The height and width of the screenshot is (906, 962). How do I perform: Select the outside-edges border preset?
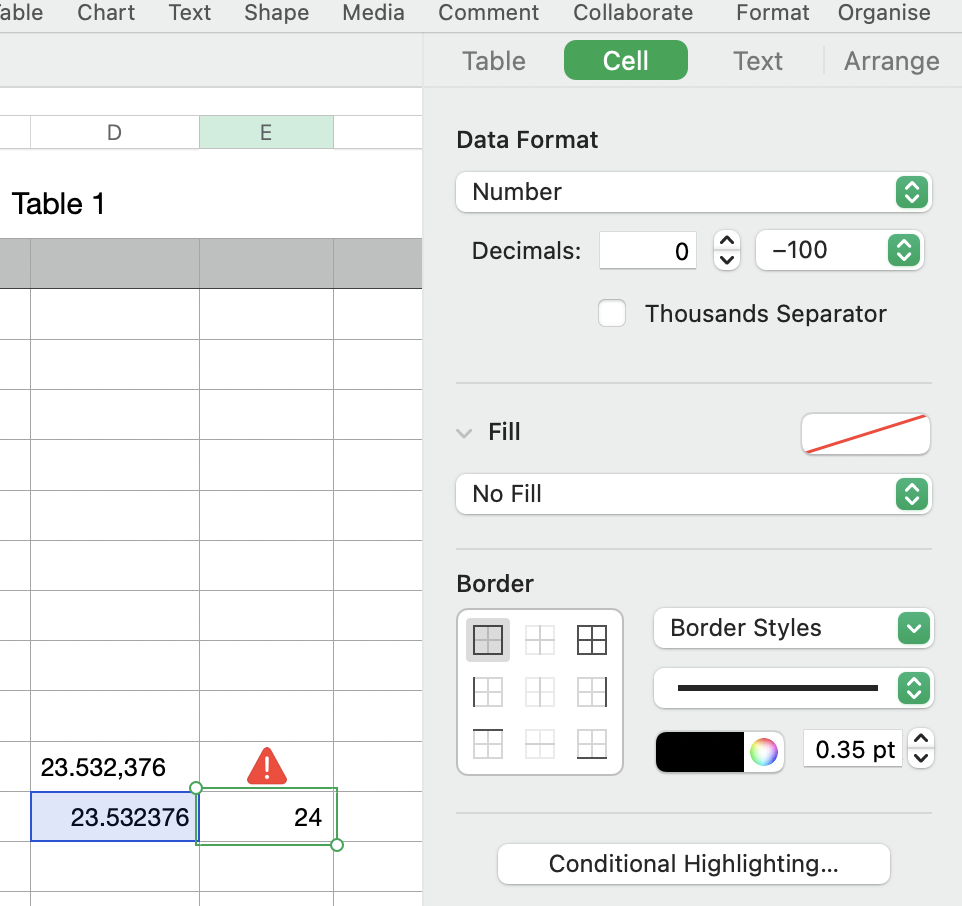(488, 640)
